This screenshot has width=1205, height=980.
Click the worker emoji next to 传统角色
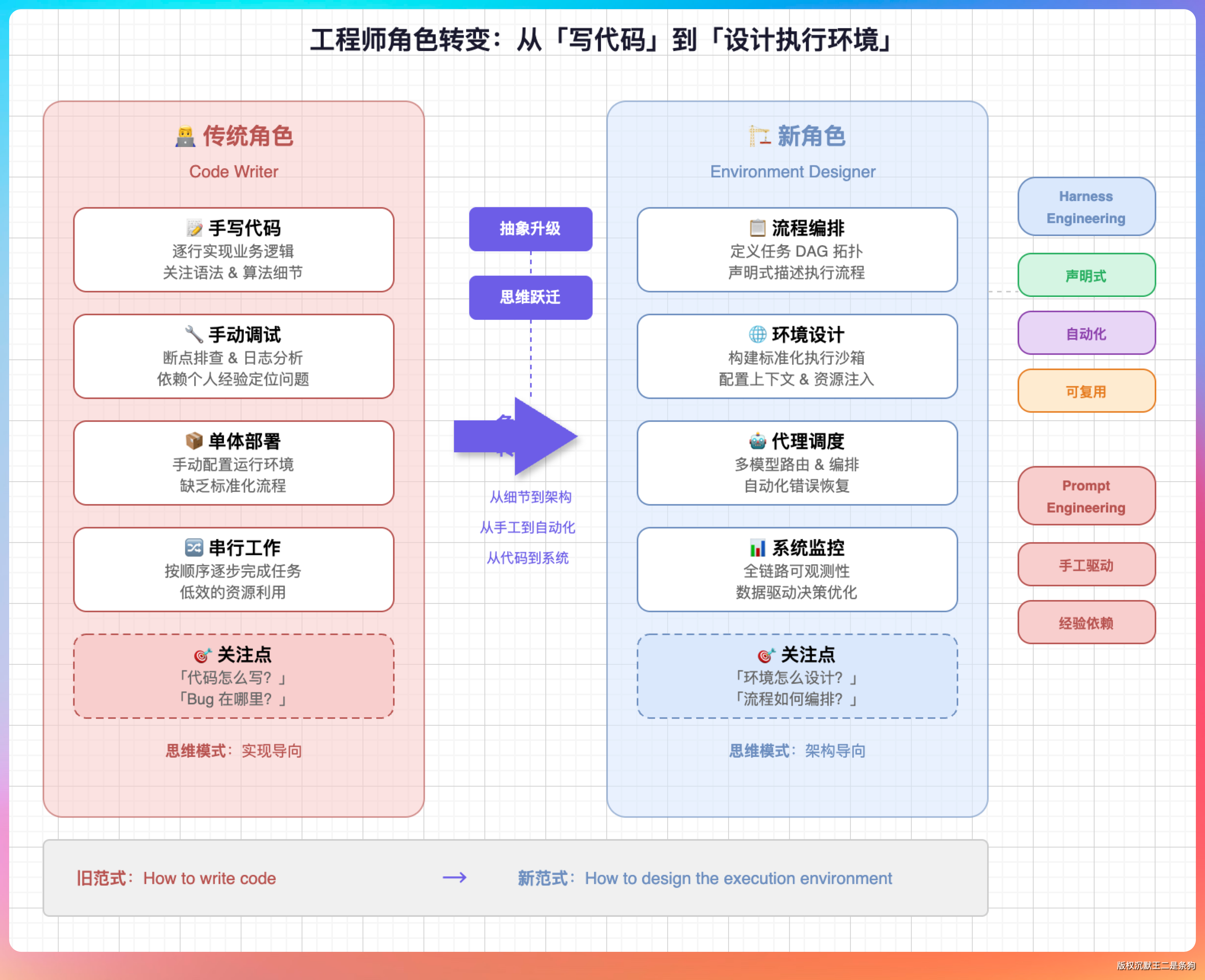pos(185,136)
